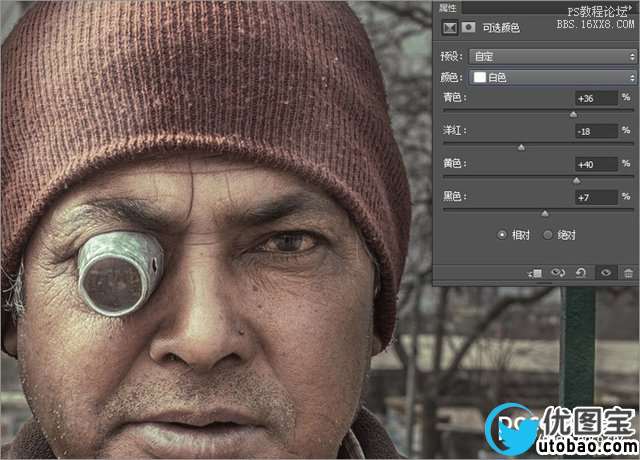
Task: Click the 黄色 yellow slider handle
Action: [576, 180]
